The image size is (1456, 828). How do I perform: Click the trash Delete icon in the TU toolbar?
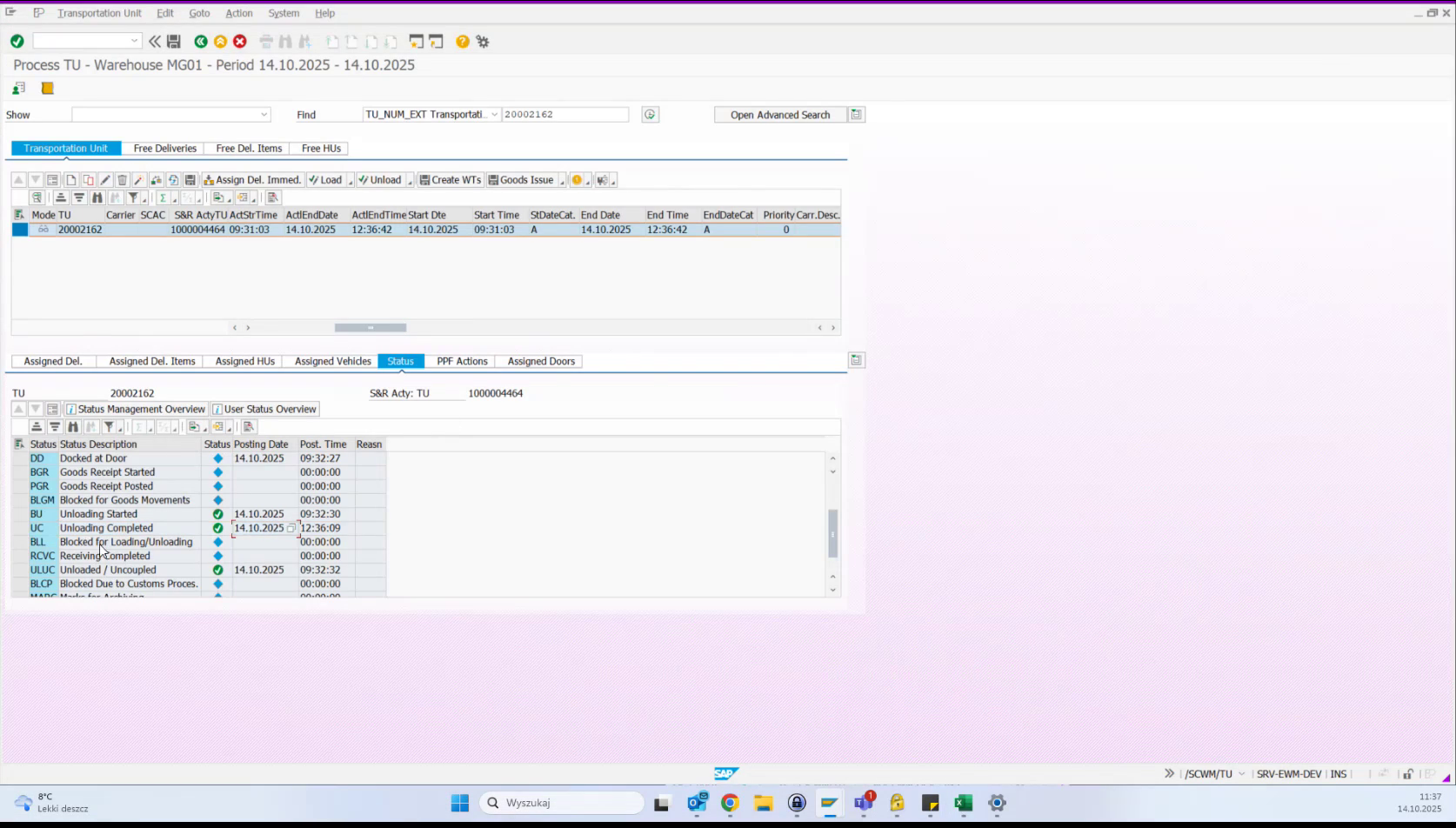point(121,180)
